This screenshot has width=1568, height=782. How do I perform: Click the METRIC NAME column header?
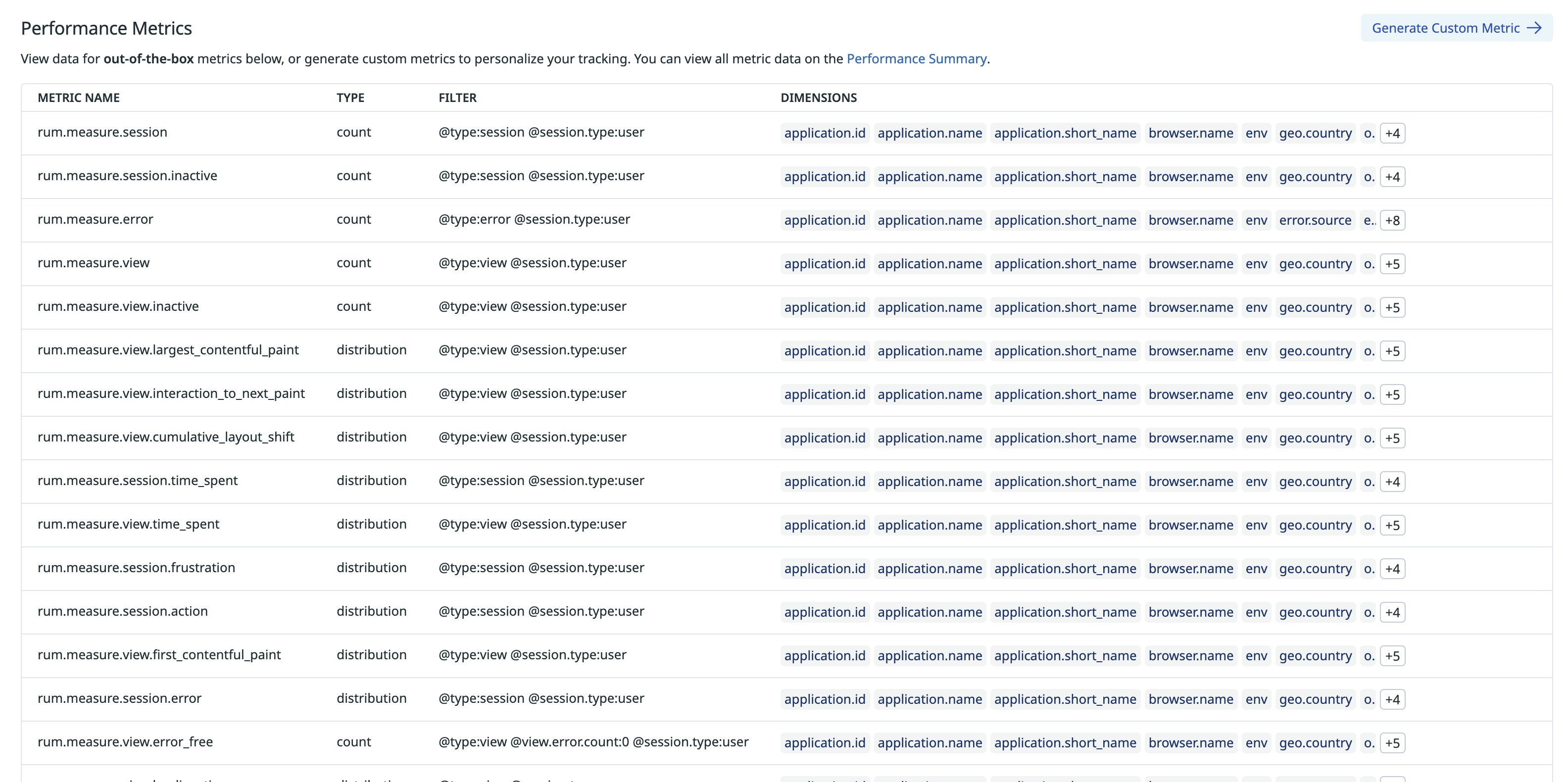click(79, 98)
